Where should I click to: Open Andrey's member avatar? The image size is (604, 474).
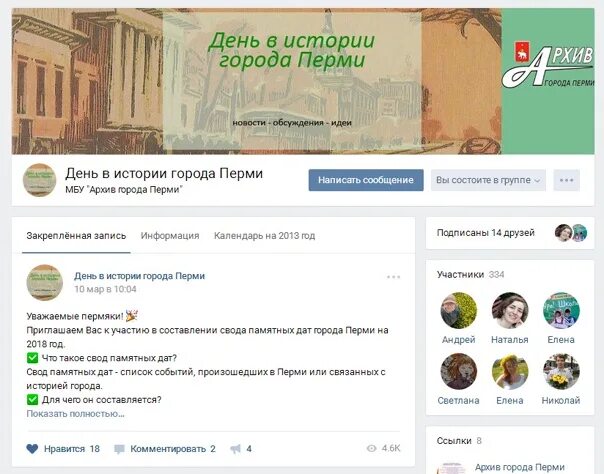458,310
